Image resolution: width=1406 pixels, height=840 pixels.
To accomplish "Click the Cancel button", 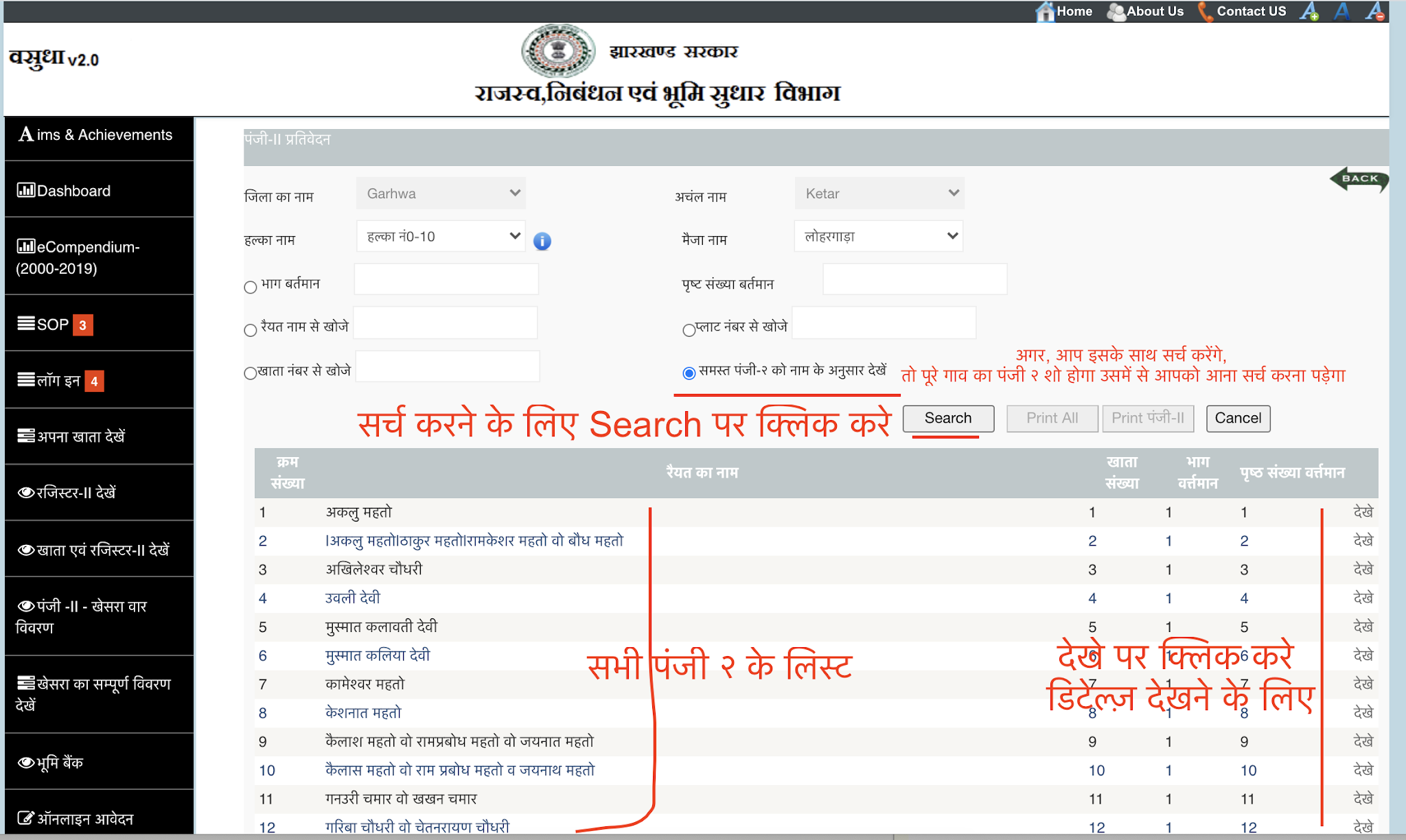I will pos(1238,418).
